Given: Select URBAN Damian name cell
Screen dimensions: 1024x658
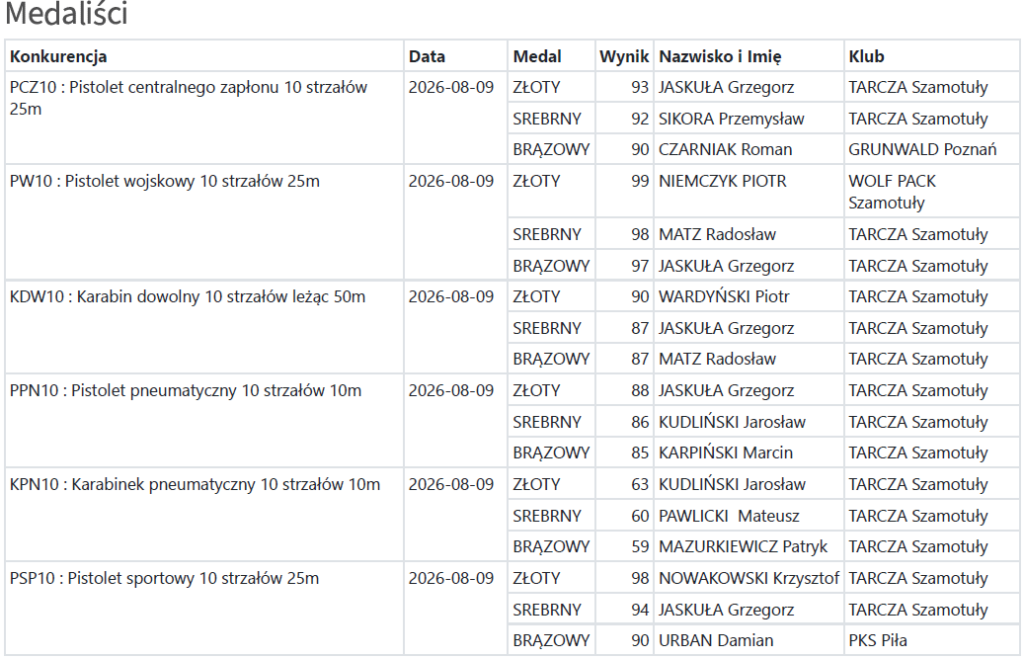Looking at the screenshot, I should 748,640.
